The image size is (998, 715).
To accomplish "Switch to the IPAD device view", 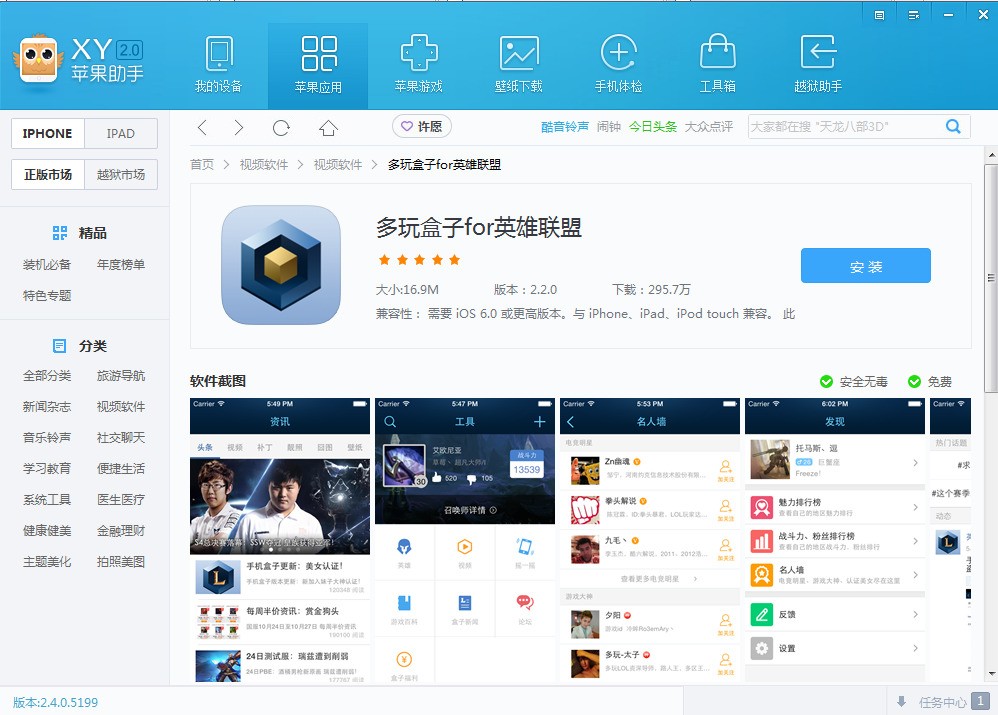I will [121, 133].
